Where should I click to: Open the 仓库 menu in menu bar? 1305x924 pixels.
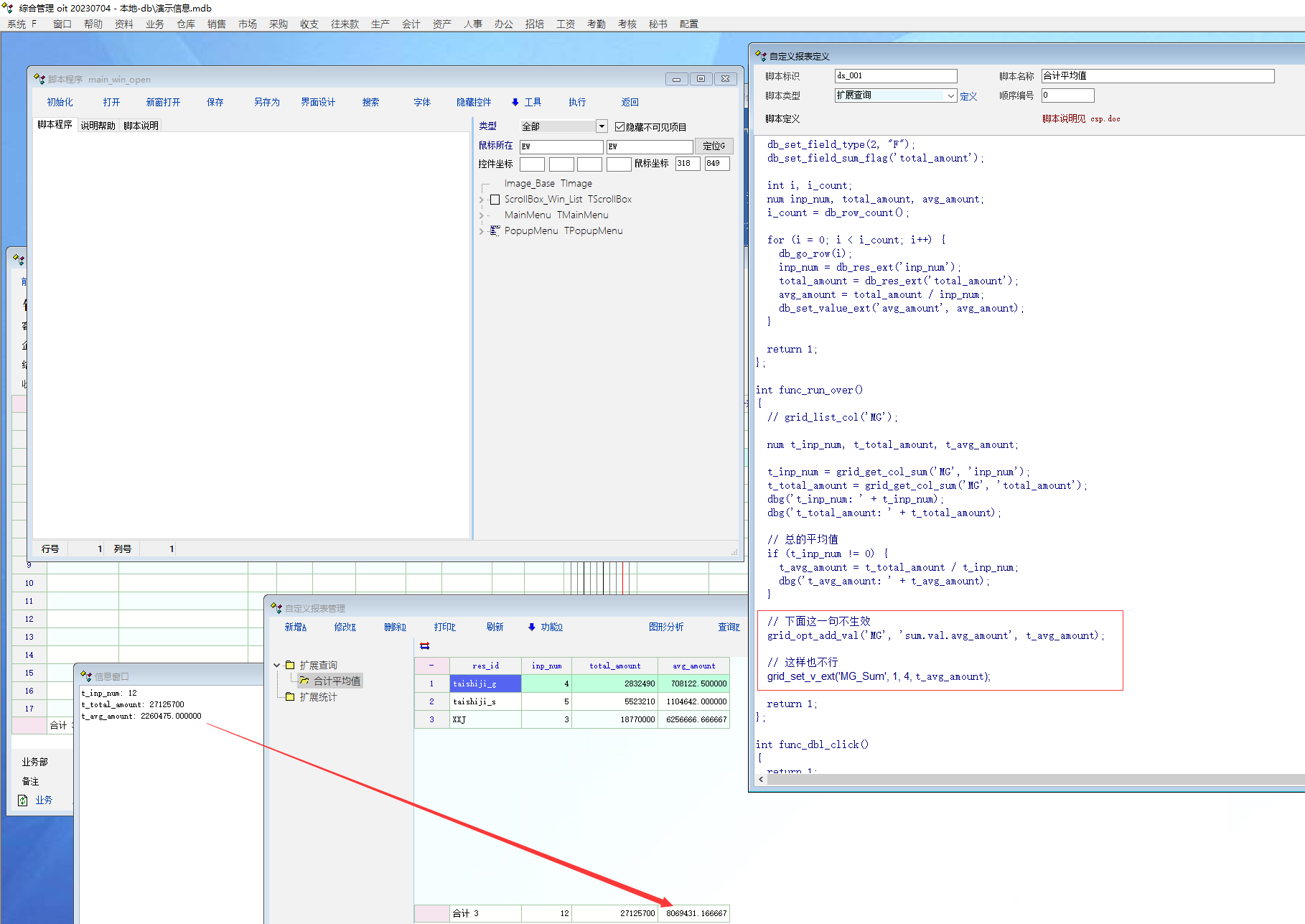tap(185, 24)
